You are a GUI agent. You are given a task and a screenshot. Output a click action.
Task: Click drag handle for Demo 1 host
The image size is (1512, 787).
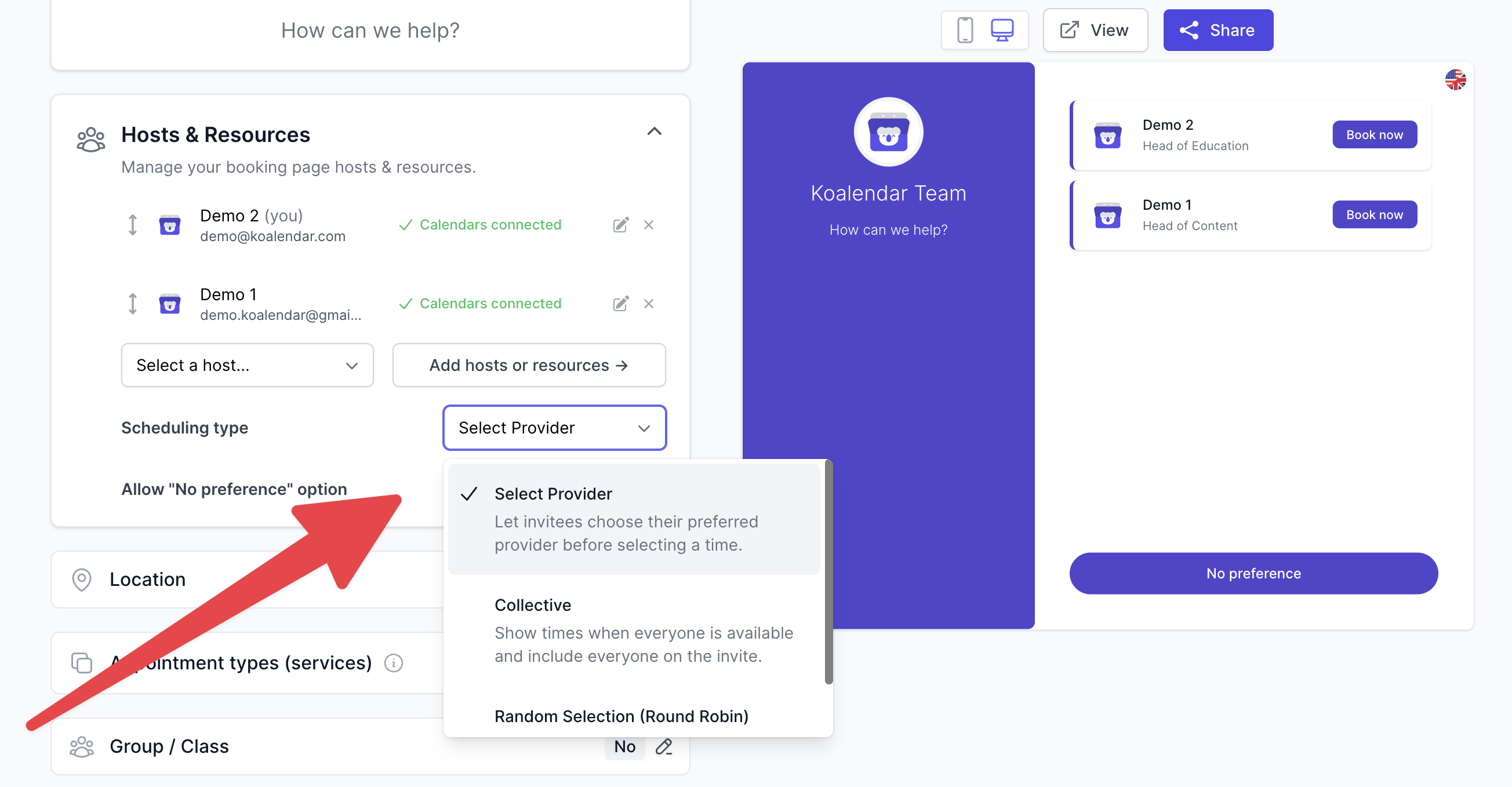click(133, 304)
